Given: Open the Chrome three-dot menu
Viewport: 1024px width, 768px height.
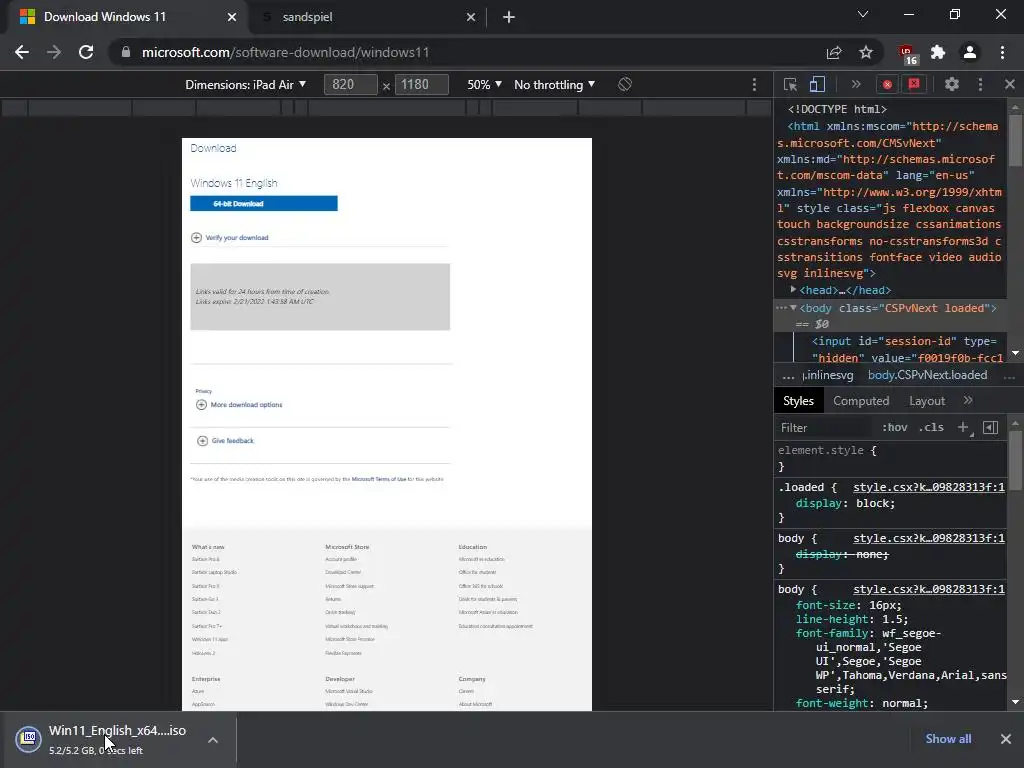Looking at the screenshot, I should tap(1002, 52).
